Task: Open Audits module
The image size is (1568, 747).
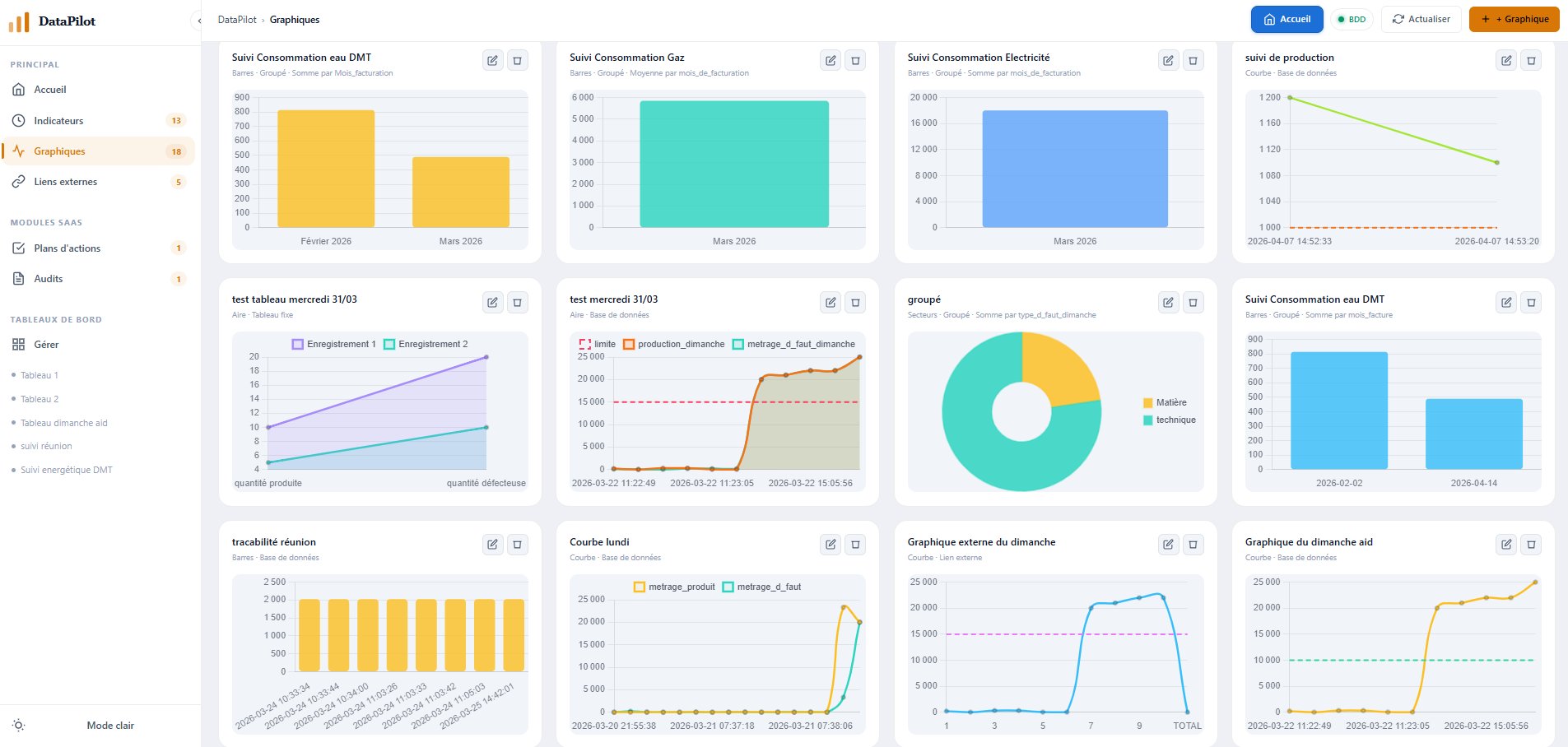Action: point(99,279)
